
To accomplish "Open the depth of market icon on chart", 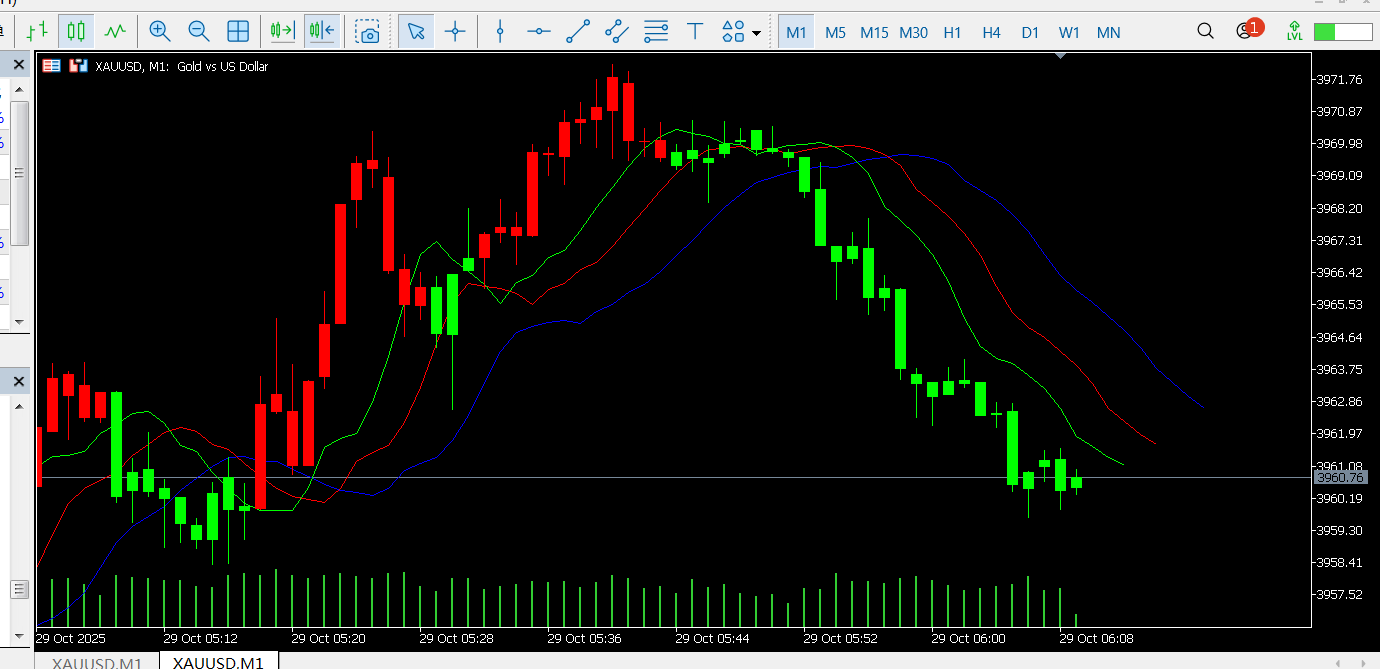I will click(x=51, y=66).
